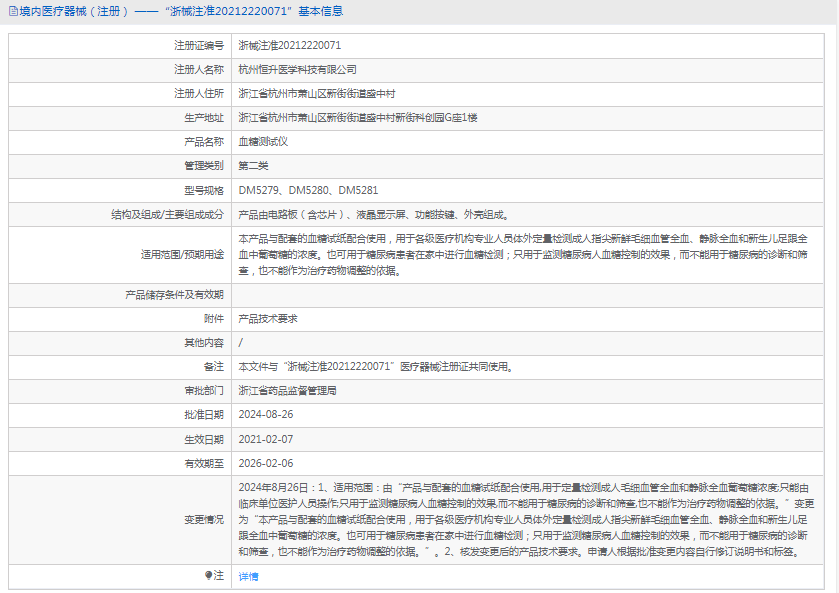Image resolution: width=839 pixels, height=593 pixels.
Task: Click expiry date 2026-02-06
Action: click(x=266, y=463)
